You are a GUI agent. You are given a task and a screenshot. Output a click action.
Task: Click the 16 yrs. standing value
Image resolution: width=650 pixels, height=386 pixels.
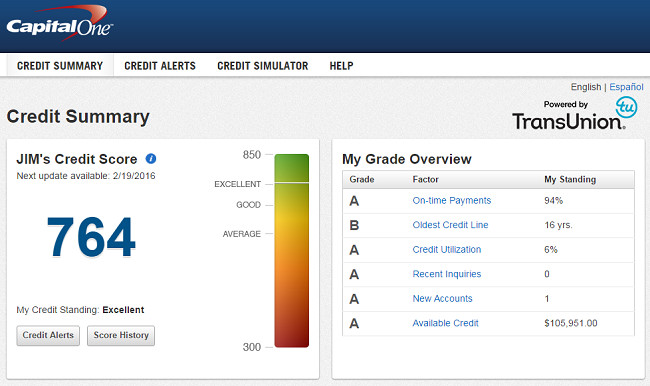558,225
